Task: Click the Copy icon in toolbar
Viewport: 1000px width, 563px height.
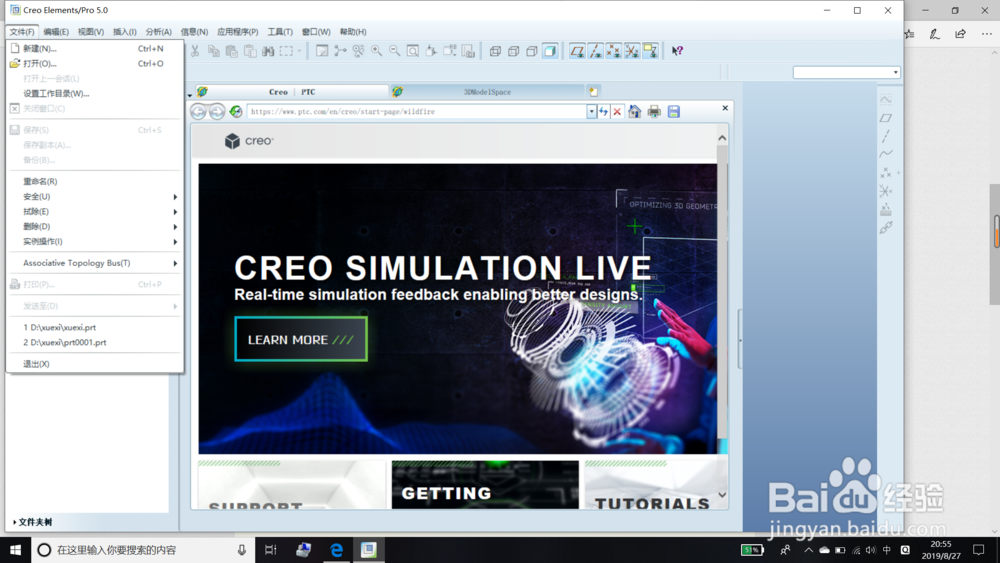Action: tap(214, 51)
